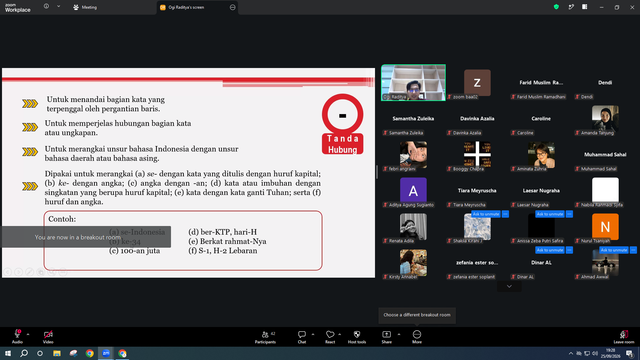The width and height of the screenshot is (640, 360).
Task: Open File Explorer from the taskbar
Action: pos(57,353)
